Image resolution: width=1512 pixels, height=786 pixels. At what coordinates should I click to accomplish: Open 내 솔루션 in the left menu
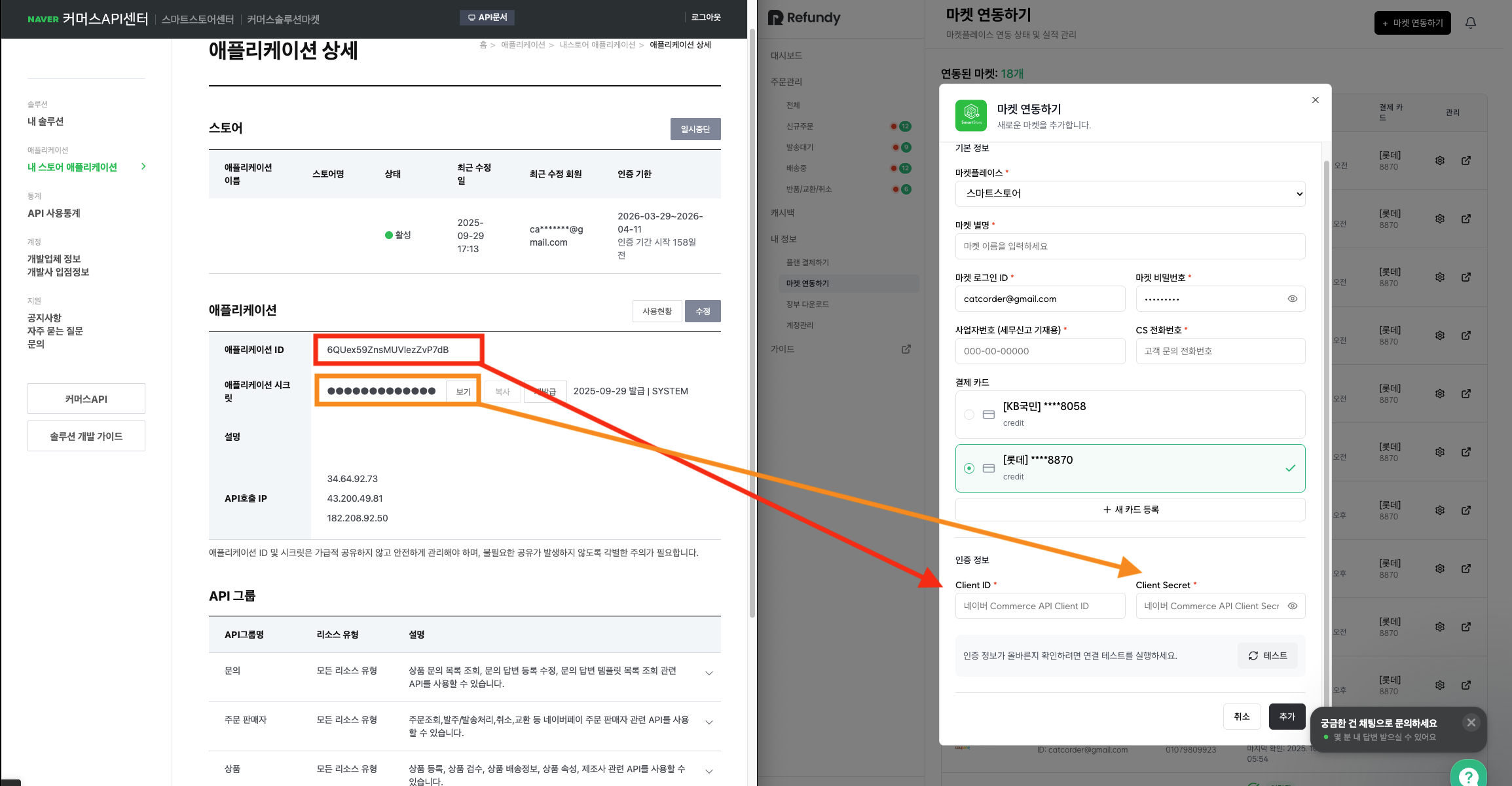tap(46, 121)
